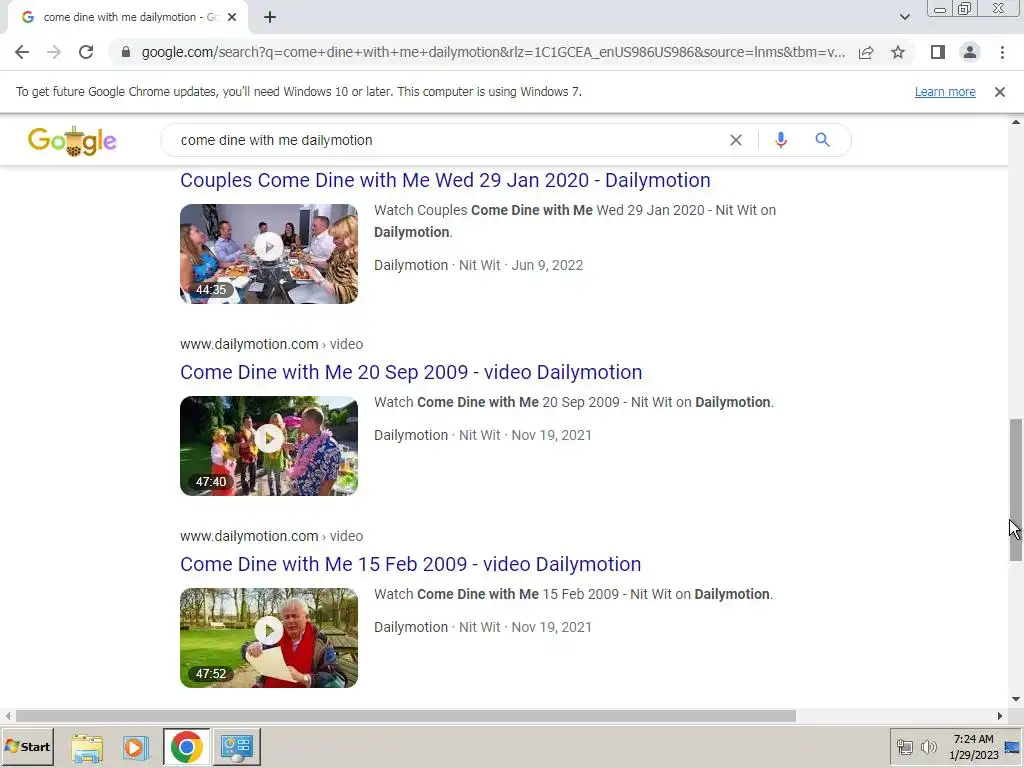This screenshot has width=1024, height=768.
Task: Reload the current page
Action: 86,52
